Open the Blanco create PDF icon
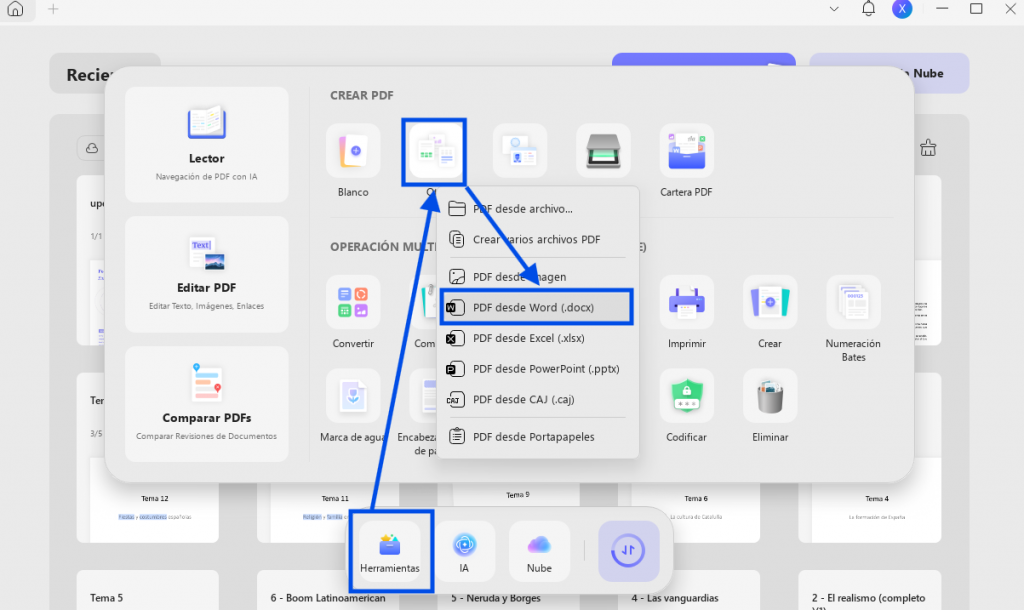1024x610 pixels. pos(353,151)
